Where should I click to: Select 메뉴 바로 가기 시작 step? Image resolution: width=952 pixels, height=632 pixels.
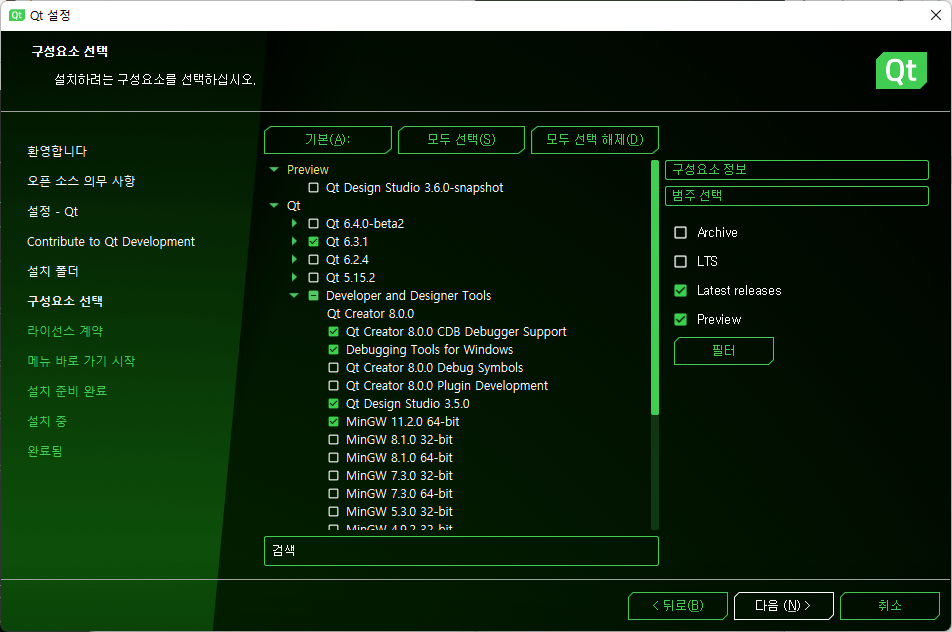click(x=81, y=361)
